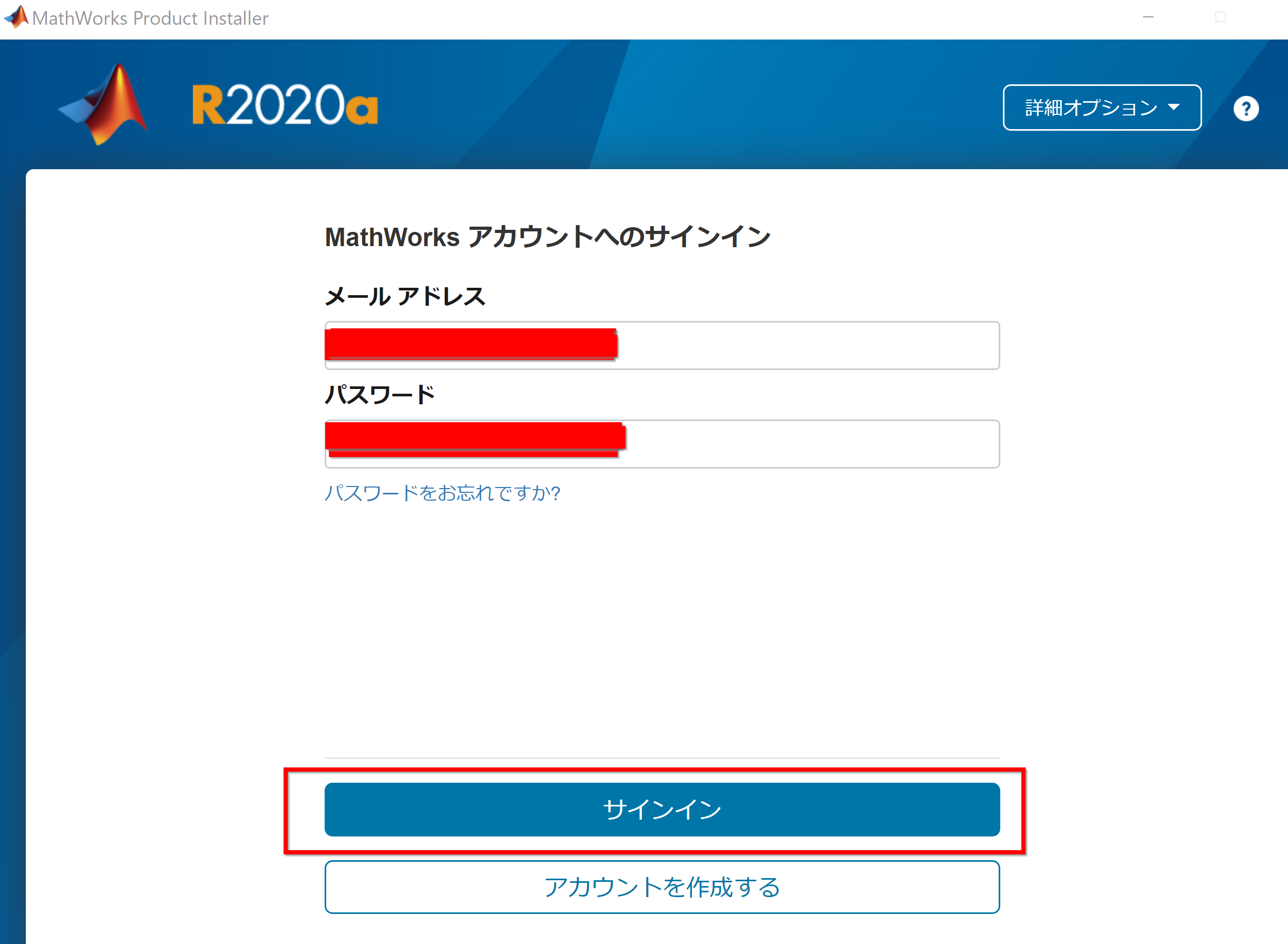The width and height of the screenshot is (1288, 944).
Task: Click the empty right end of password field
Action: 812,444
